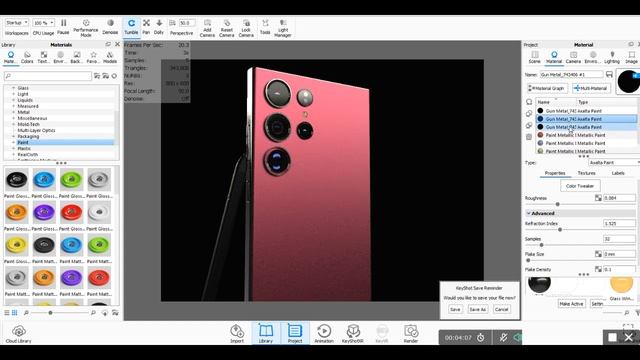This screenshot has width=640, height=360.
Task: Adjust the Refraction Index slider
Action: click(560, 229)
